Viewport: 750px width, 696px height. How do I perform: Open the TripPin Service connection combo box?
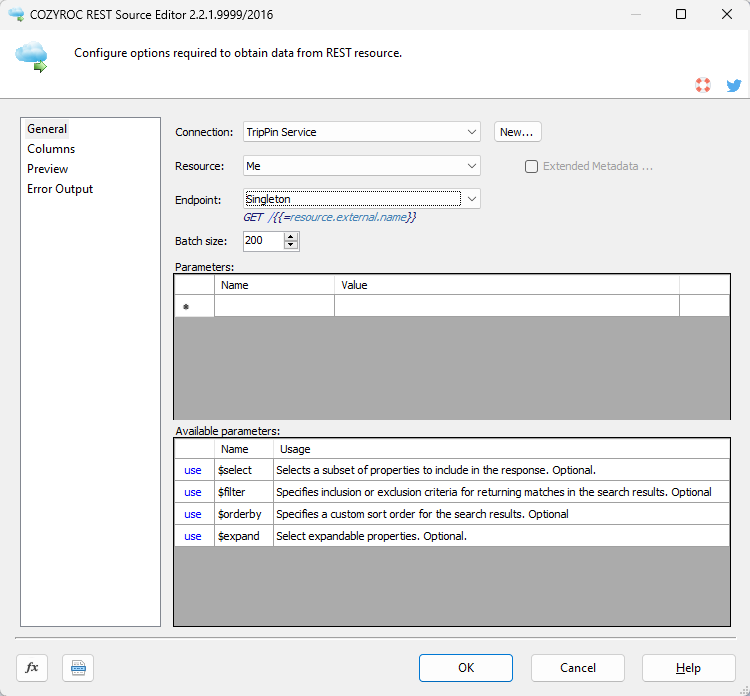(362, 132)
